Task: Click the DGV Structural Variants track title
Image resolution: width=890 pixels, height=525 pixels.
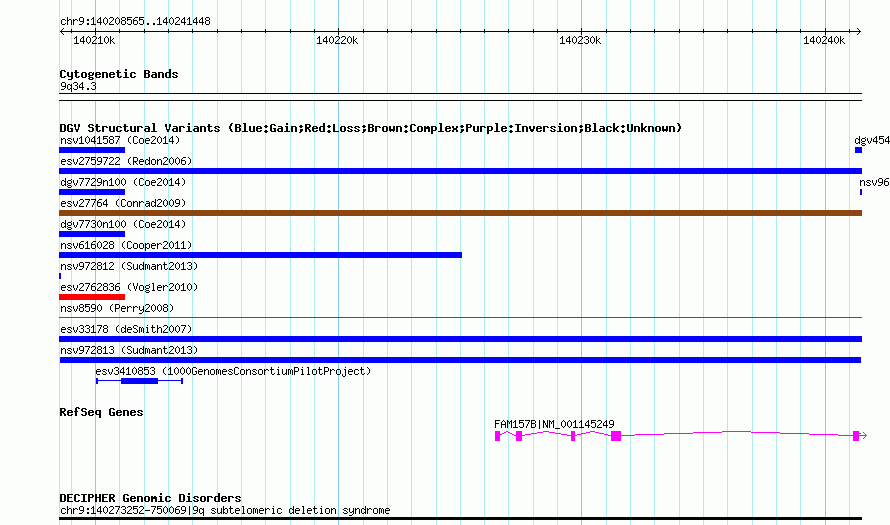Action: pyautogui.click(x=370, y=128)
